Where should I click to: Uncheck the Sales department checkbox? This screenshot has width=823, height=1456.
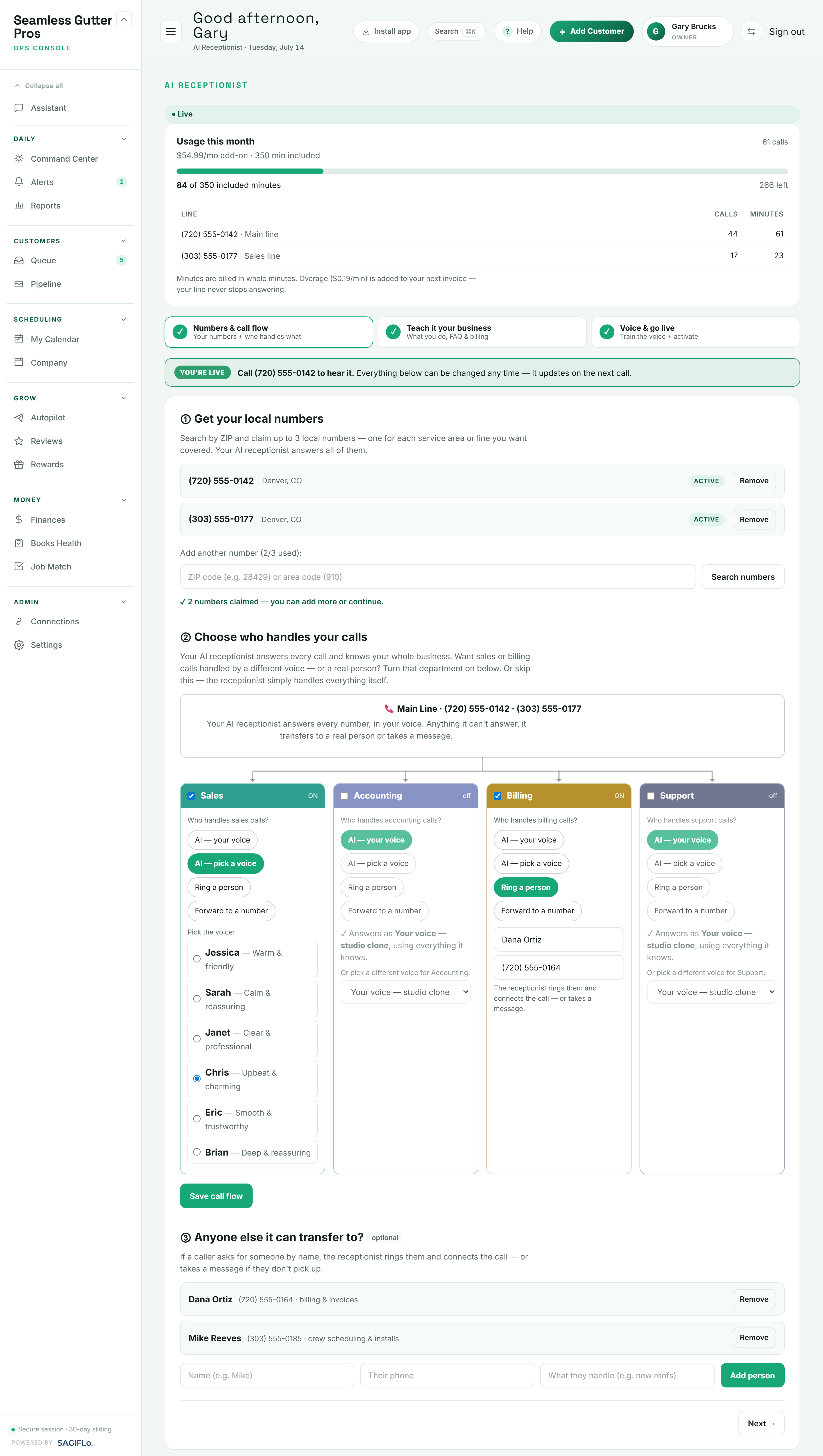click(x=191, y=796)
